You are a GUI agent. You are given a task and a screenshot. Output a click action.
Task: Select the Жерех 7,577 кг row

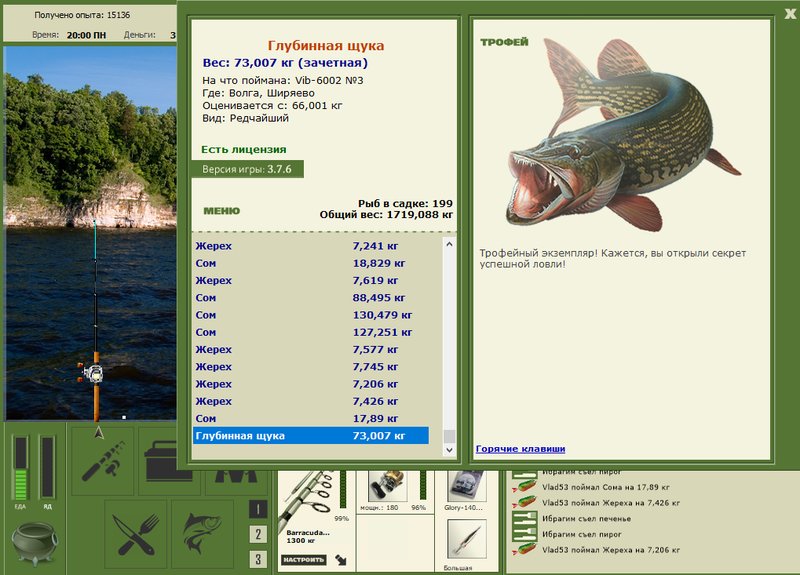pyautogui.click(x=311, y=350)
